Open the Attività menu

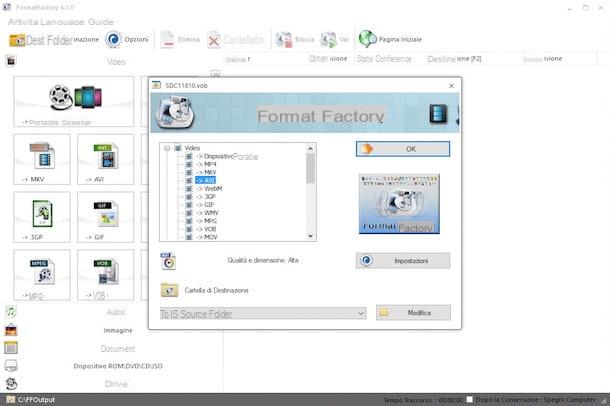[23, 22]
